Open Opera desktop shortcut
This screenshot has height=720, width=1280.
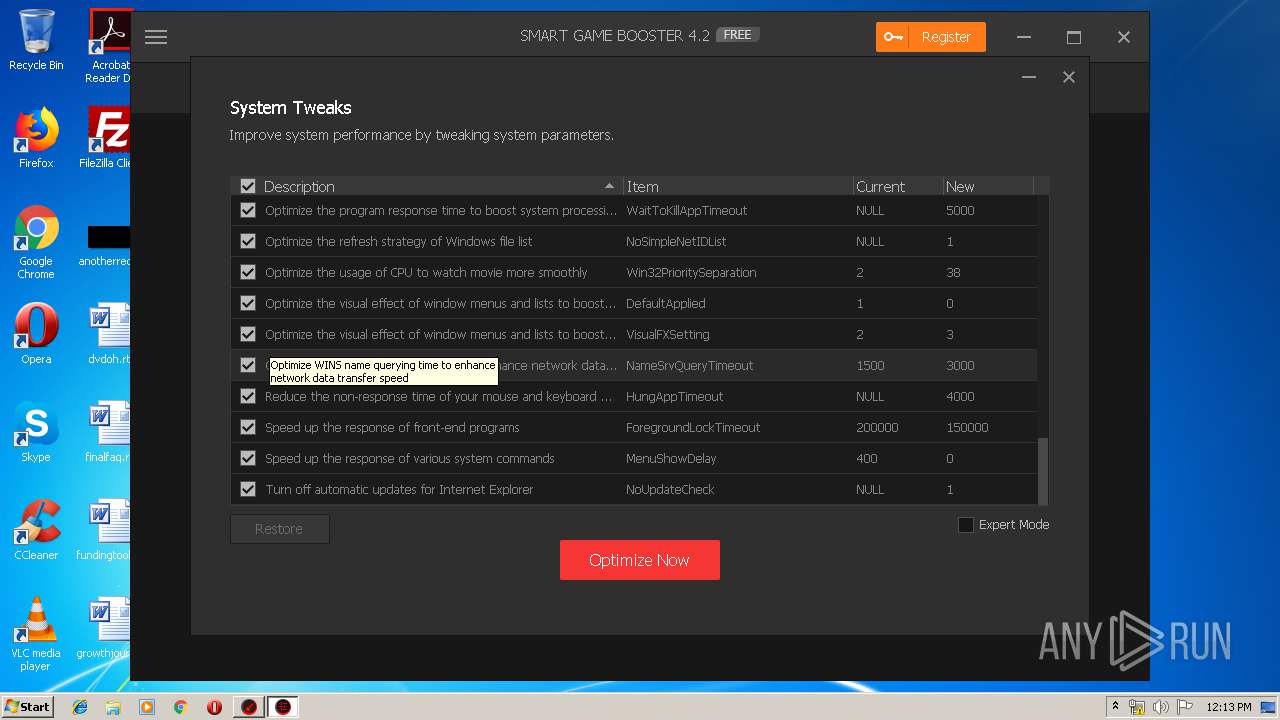pos(36,334)
